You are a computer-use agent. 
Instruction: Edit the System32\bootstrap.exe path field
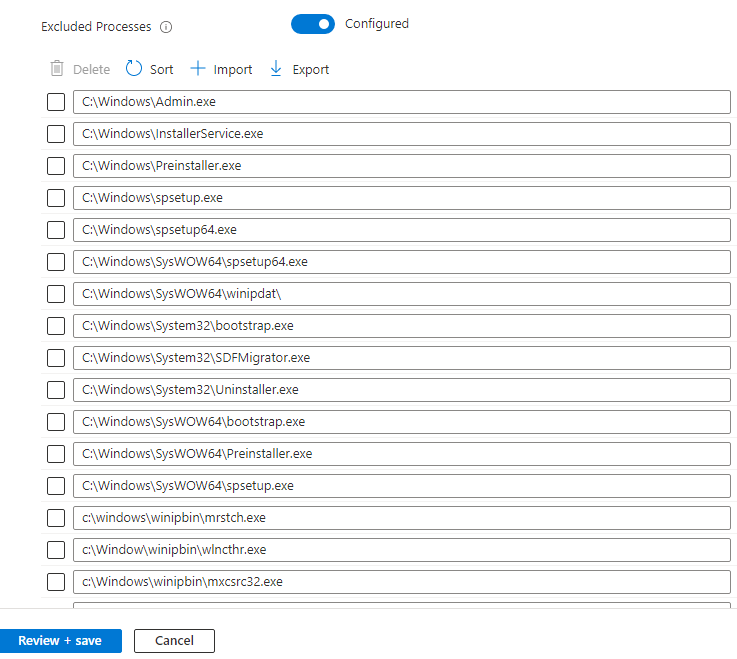(x=401, y=326)
